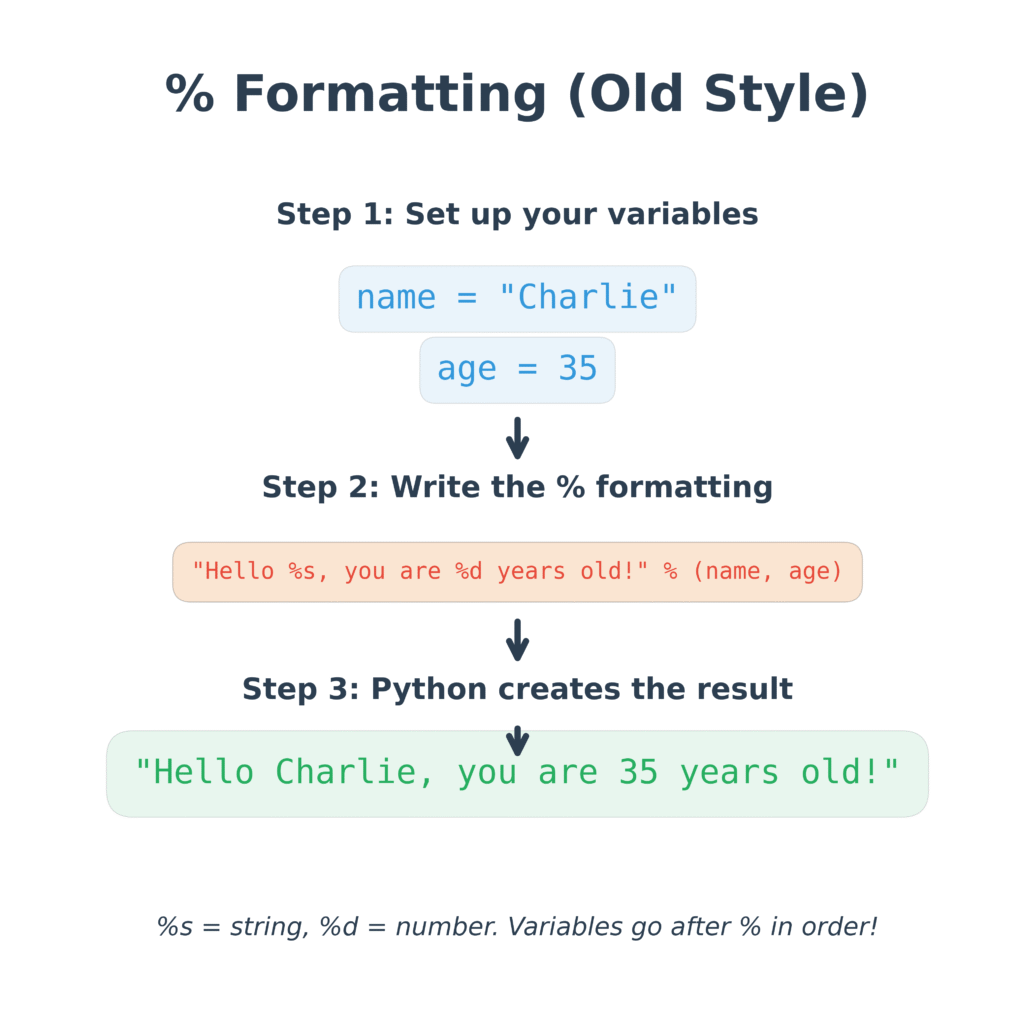Click the 'Step 3: Python creates the result' heading

tap(517, 690)
